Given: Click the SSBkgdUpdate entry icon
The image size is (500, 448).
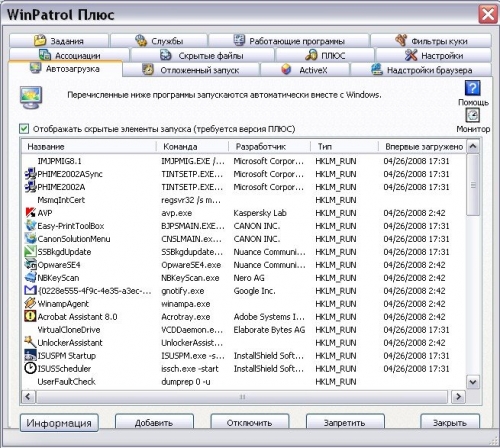Looking at the screenshot, I should click(x=30, y=251).
